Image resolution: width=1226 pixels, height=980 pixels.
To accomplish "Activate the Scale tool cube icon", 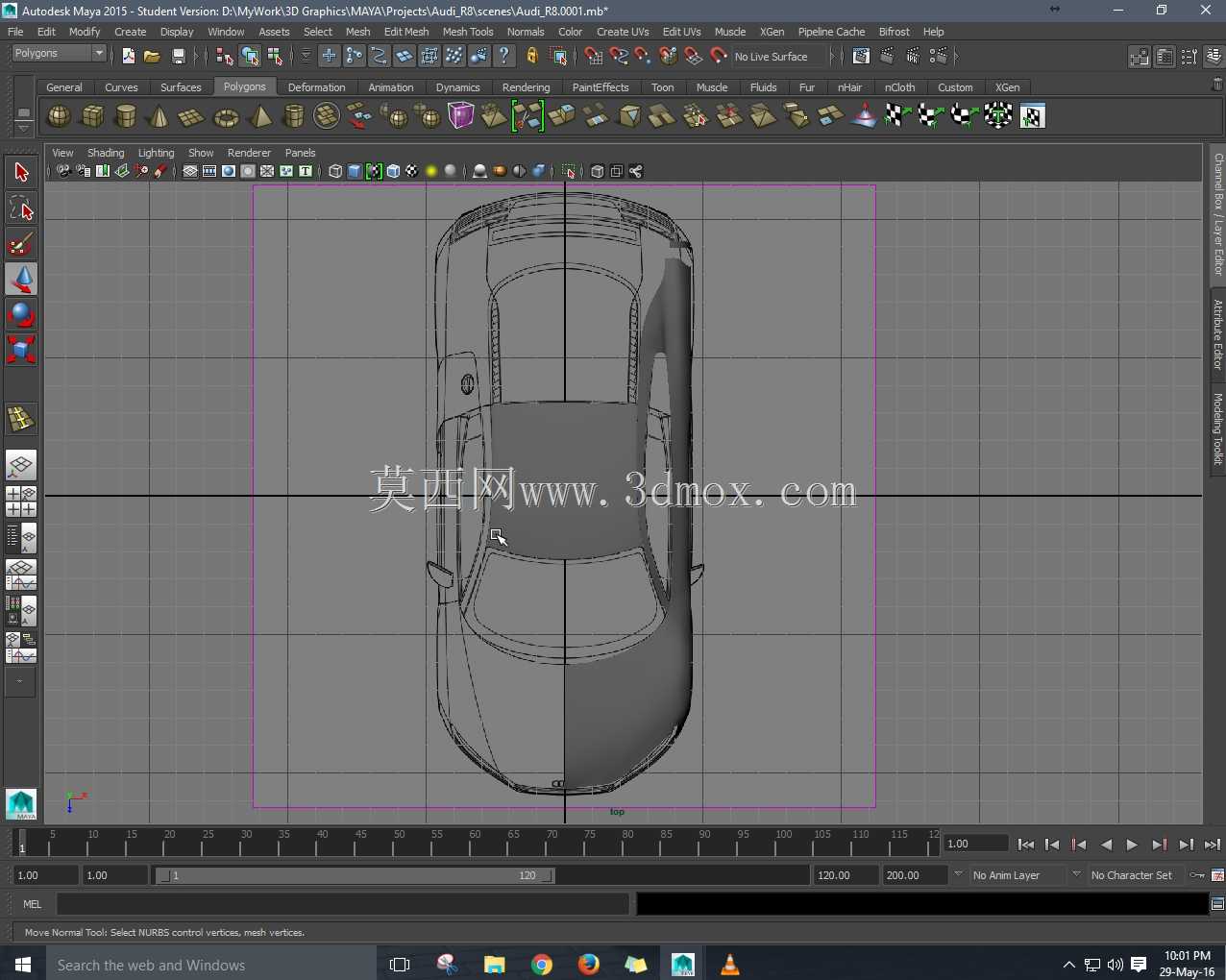I will (21, 349).
